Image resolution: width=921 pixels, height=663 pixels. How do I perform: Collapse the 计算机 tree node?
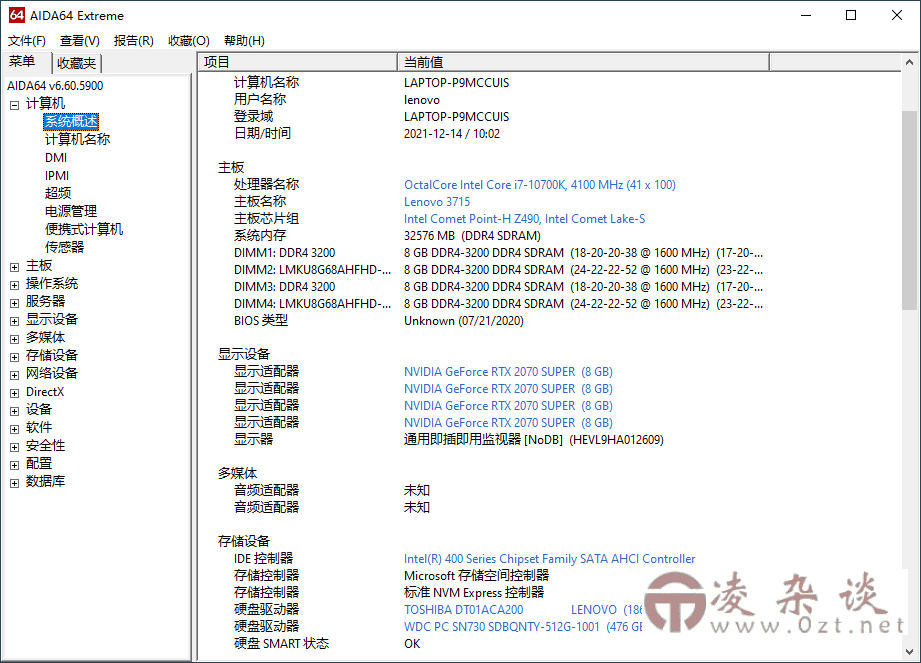point(15,105)
